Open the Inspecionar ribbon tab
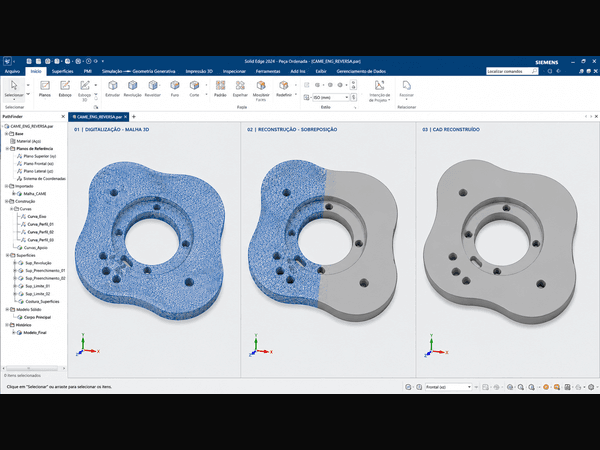 pos(234,71)
